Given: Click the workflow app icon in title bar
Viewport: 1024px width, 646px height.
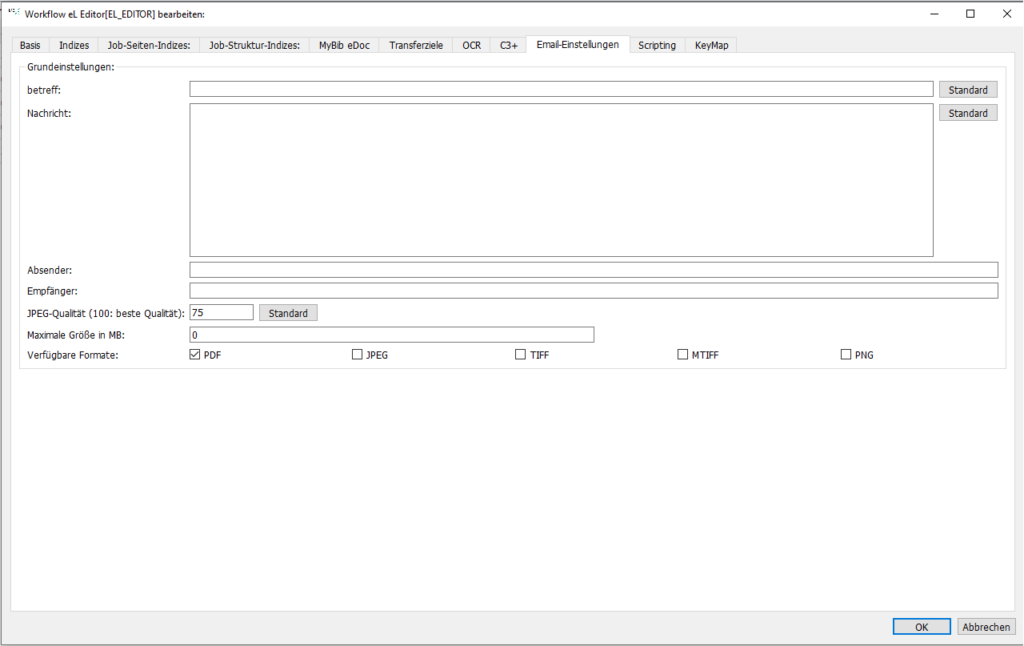Looking at the screenshot, I should pyautogui.click(x=14, y=12).
